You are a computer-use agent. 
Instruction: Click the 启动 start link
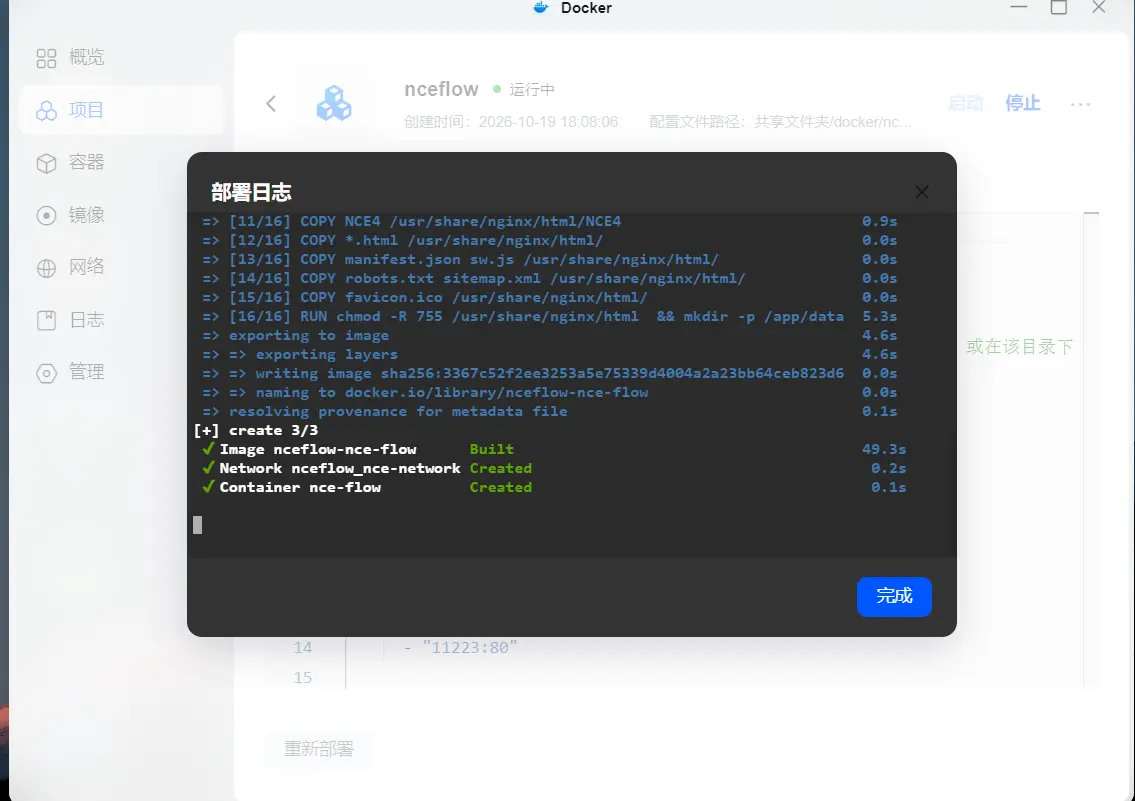coord(966,103)
